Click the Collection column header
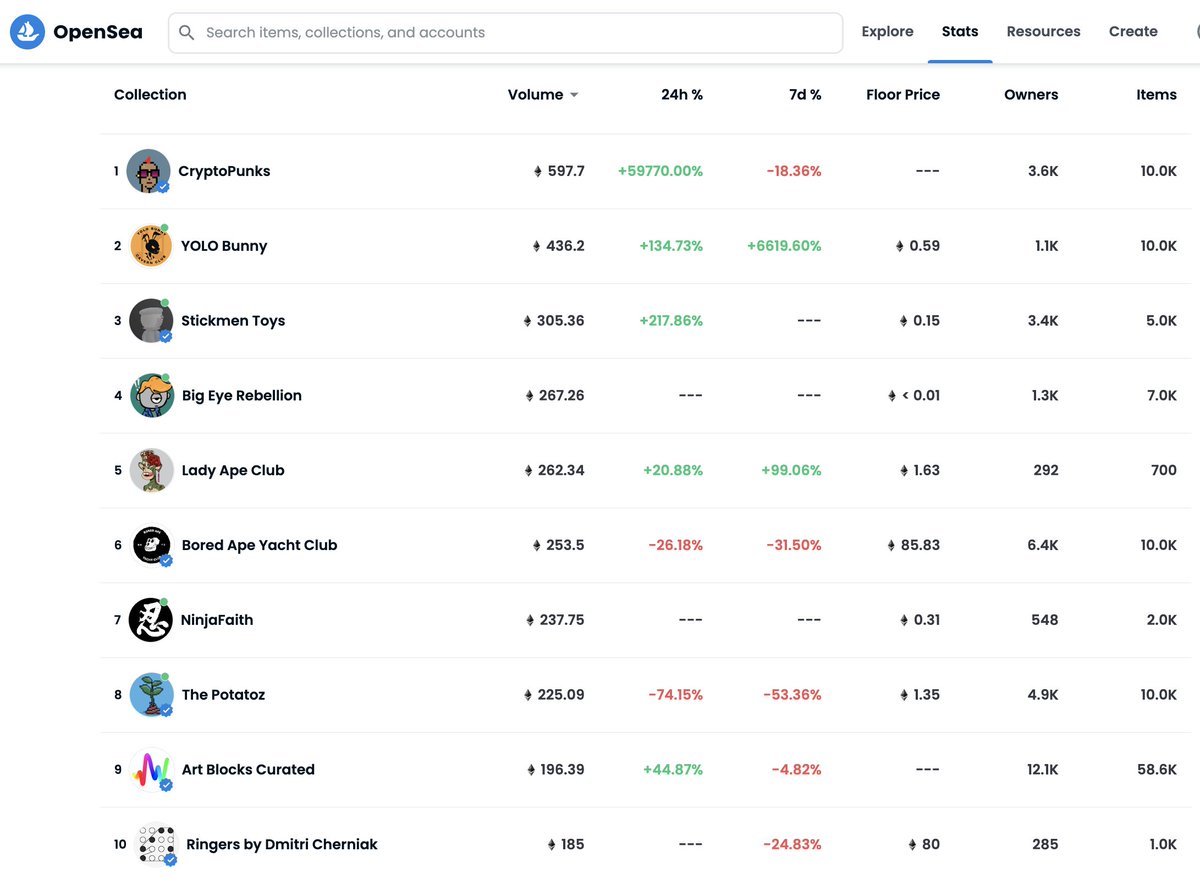1200x879 pixels. pos(150,94)
